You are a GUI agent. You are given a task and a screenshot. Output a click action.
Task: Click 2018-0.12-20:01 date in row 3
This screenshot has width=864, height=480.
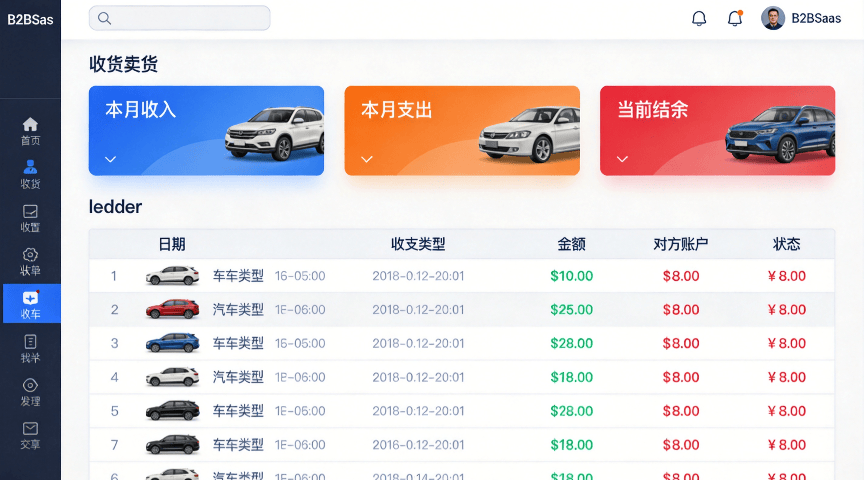[x=418, y=343]
